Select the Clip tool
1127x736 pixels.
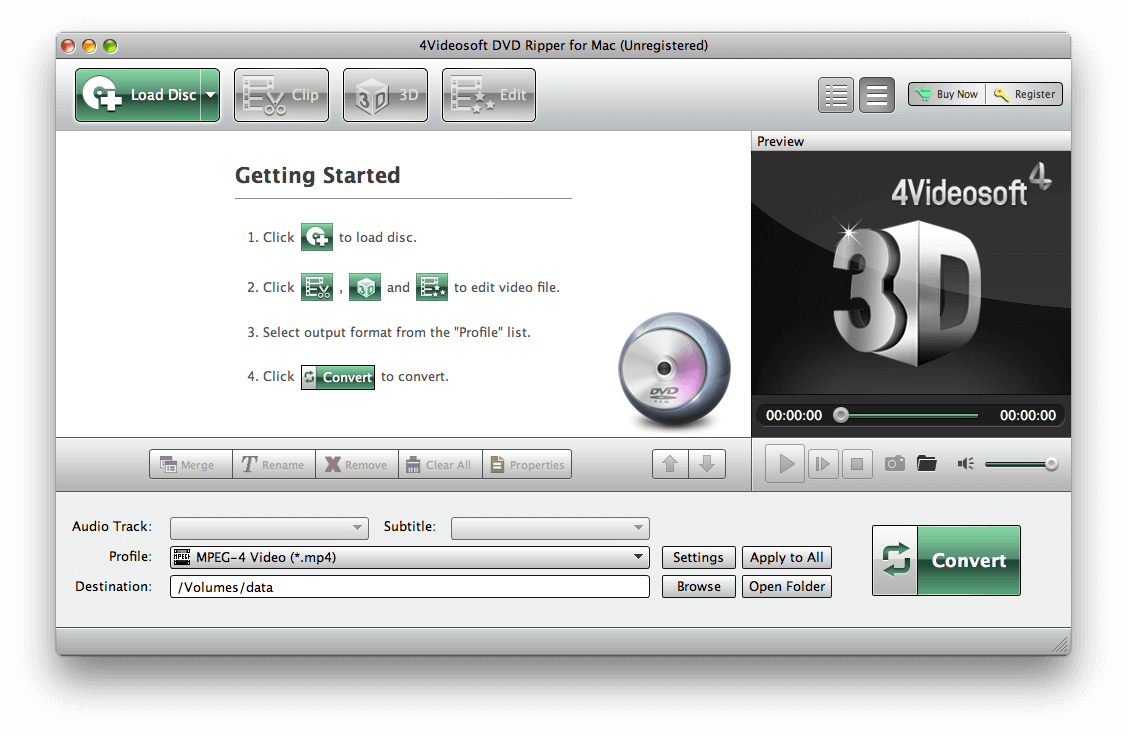[281, 95]
